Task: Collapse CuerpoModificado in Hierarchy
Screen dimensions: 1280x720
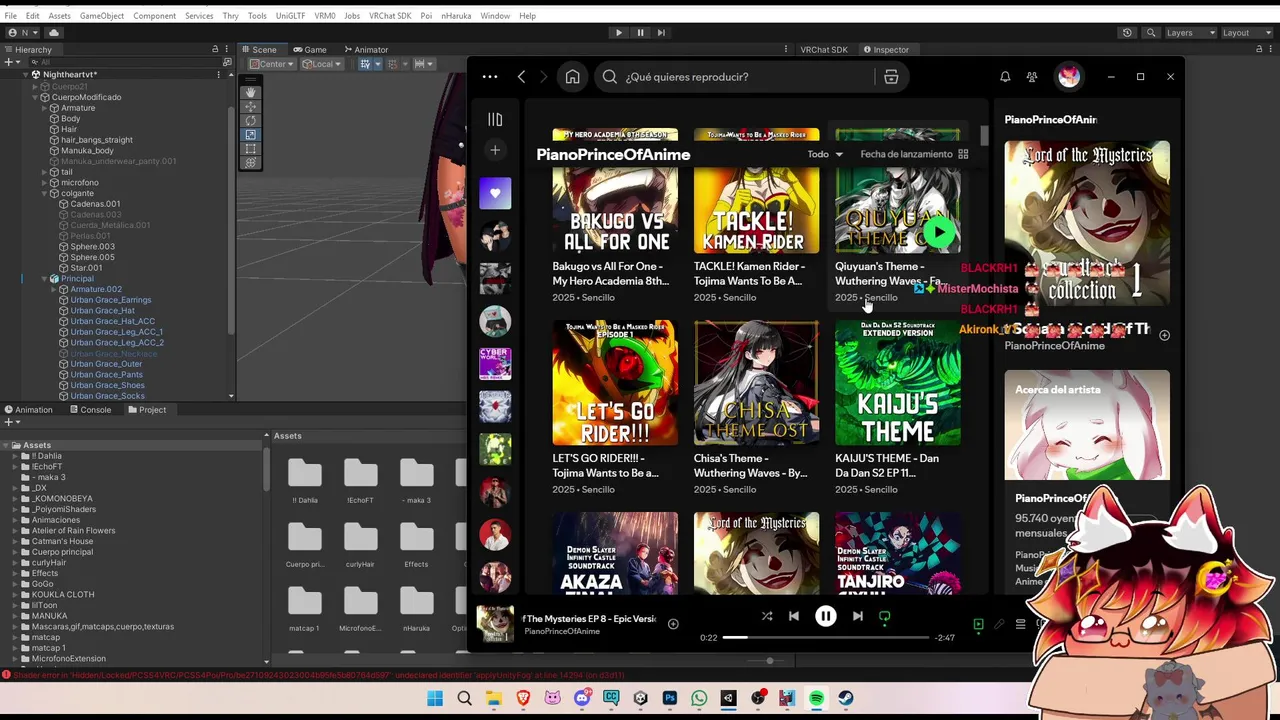Action: point(35,97)
